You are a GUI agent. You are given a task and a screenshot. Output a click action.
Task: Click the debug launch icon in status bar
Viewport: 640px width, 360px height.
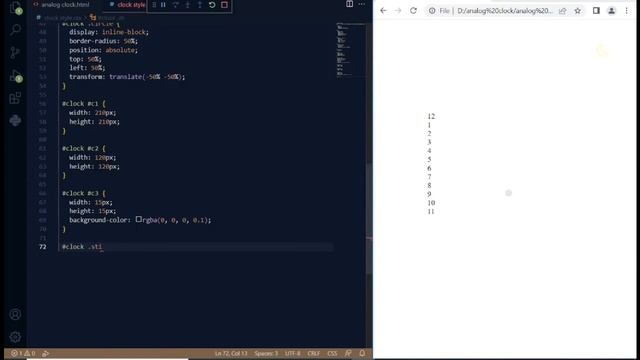(x=46, y=353)
